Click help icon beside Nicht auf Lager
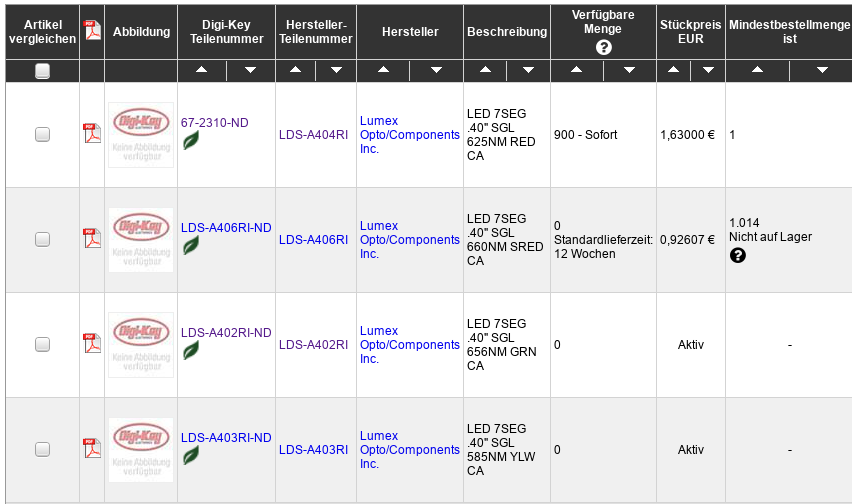 pyautogui.click(x=738, y=255)
